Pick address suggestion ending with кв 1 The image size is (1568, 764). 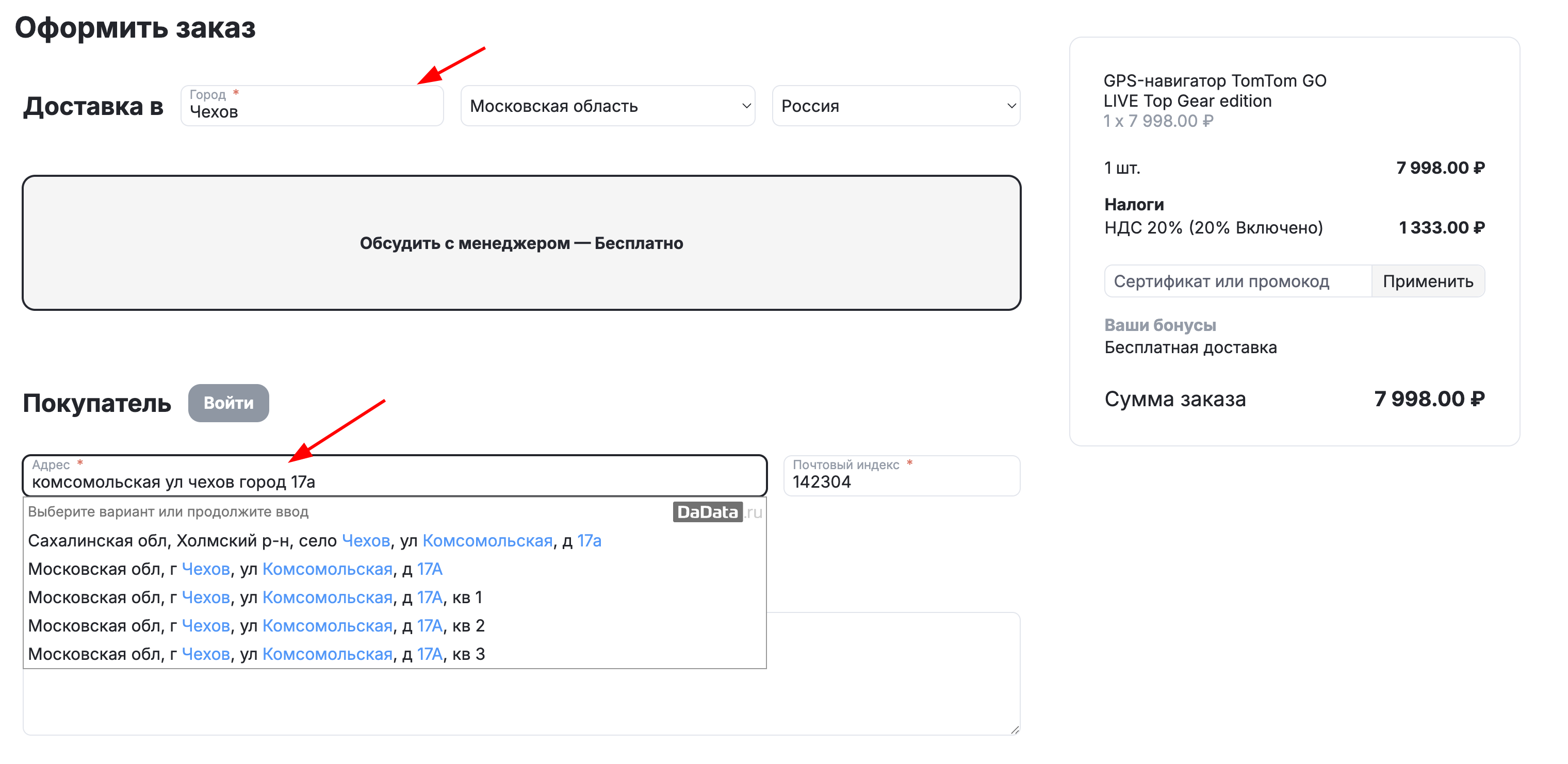click(x=255, y=597)
